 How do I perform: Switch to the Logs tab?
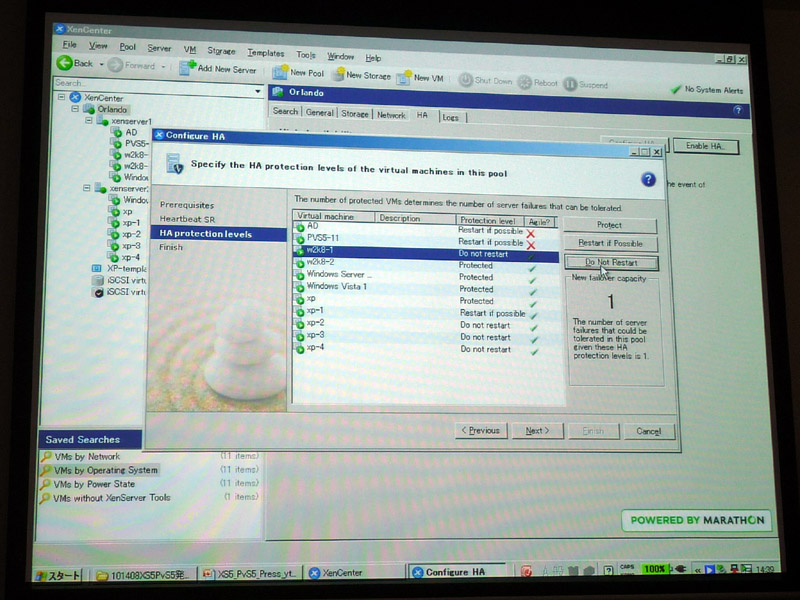(451, 117)
